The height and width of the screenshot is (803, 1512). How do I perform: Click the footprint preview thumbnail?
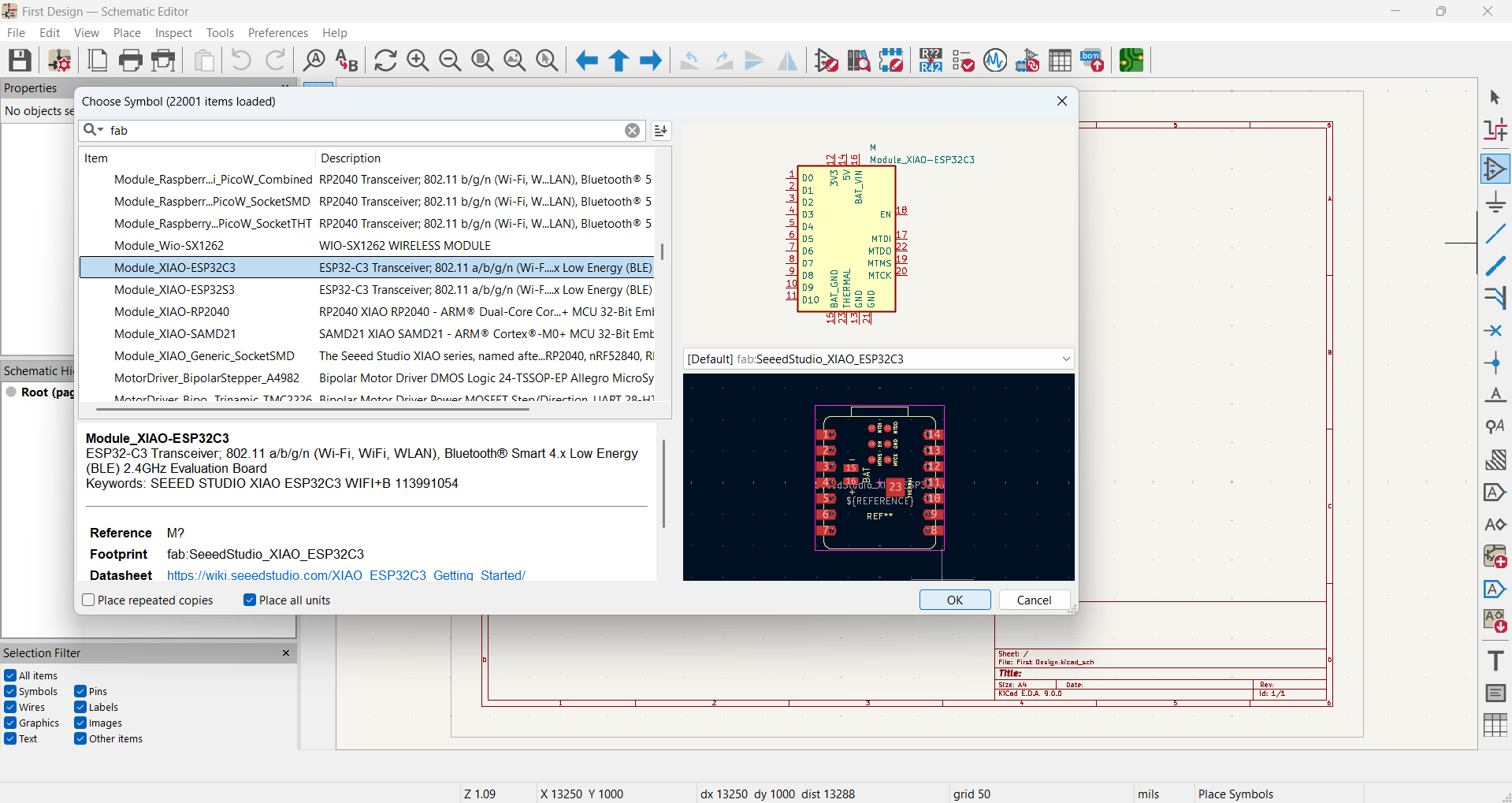click(879, 478)
